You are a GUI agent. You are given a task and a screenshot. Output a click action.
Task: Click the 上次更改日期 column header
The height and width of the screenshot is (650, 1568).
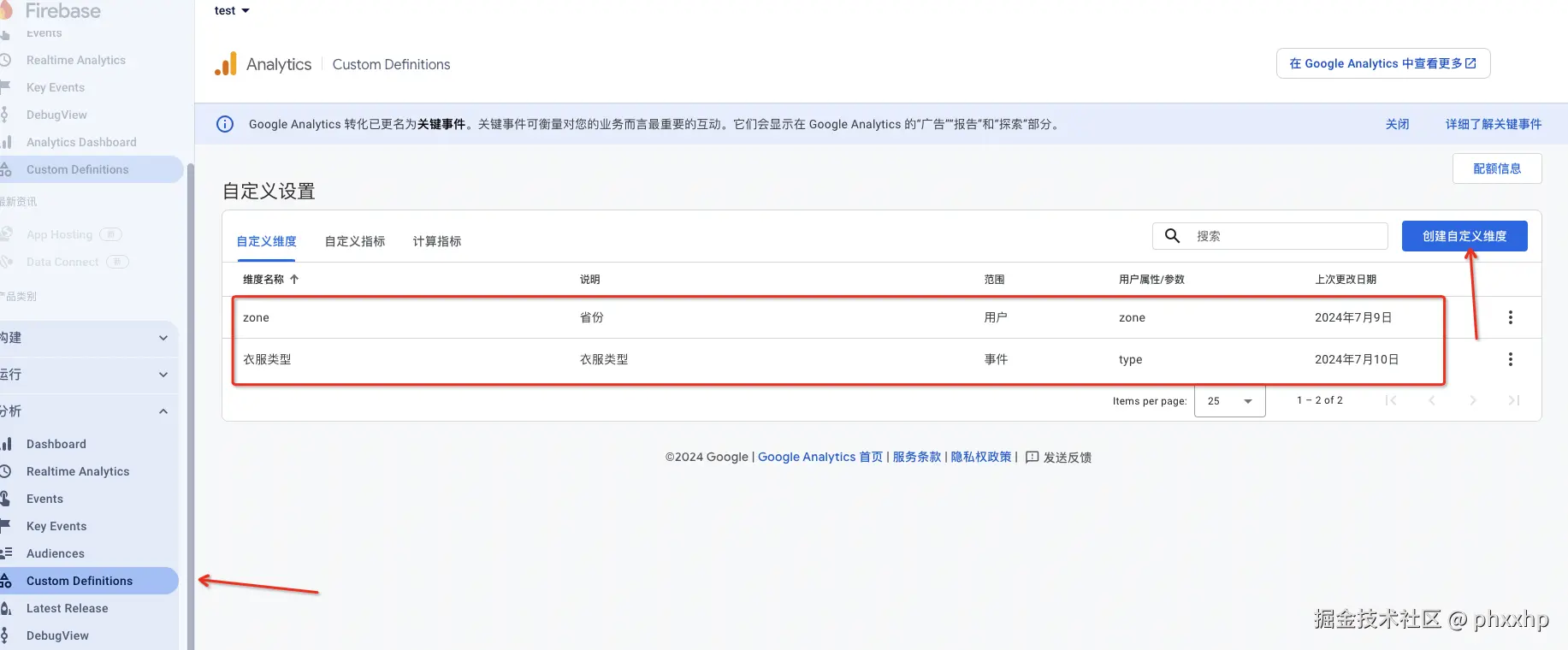tap(1346, 280)
